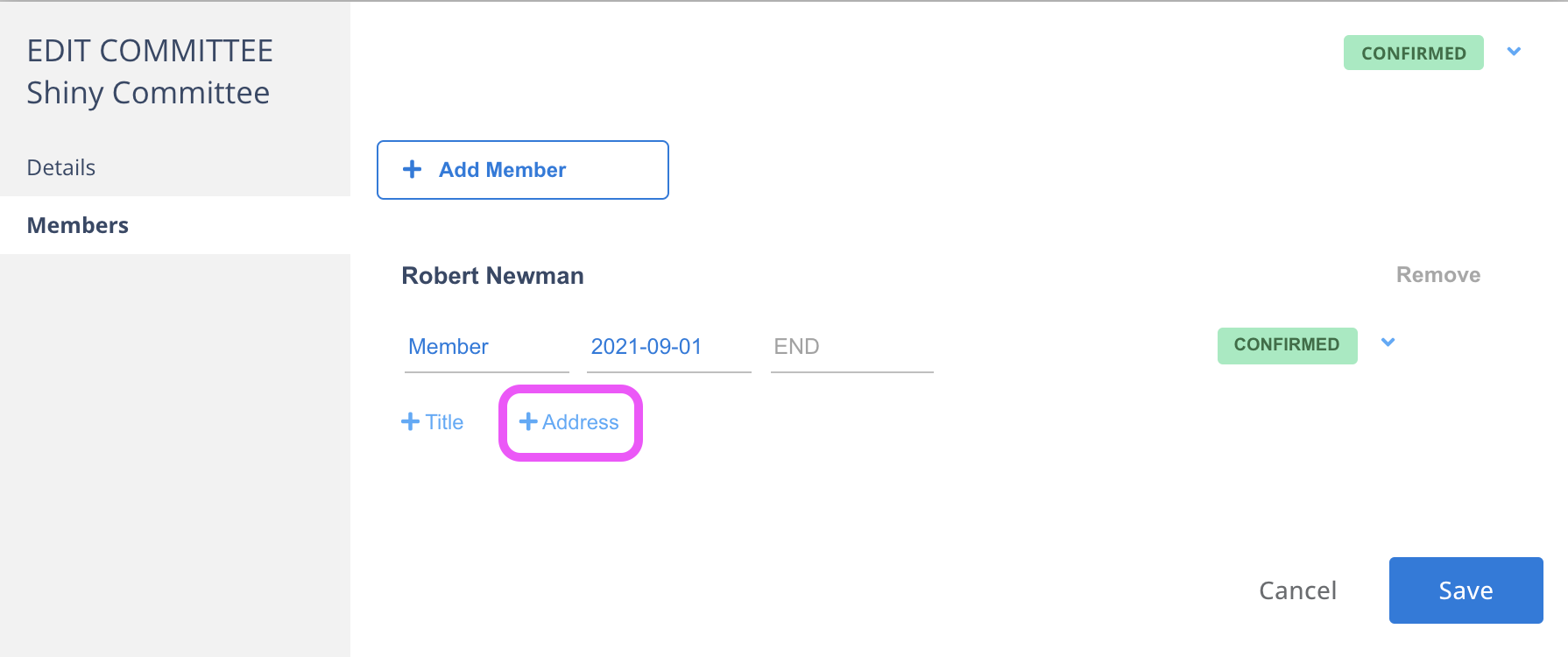Click the plus icon beside Address
Viewport: 1568px width, 657px height.
528,422
